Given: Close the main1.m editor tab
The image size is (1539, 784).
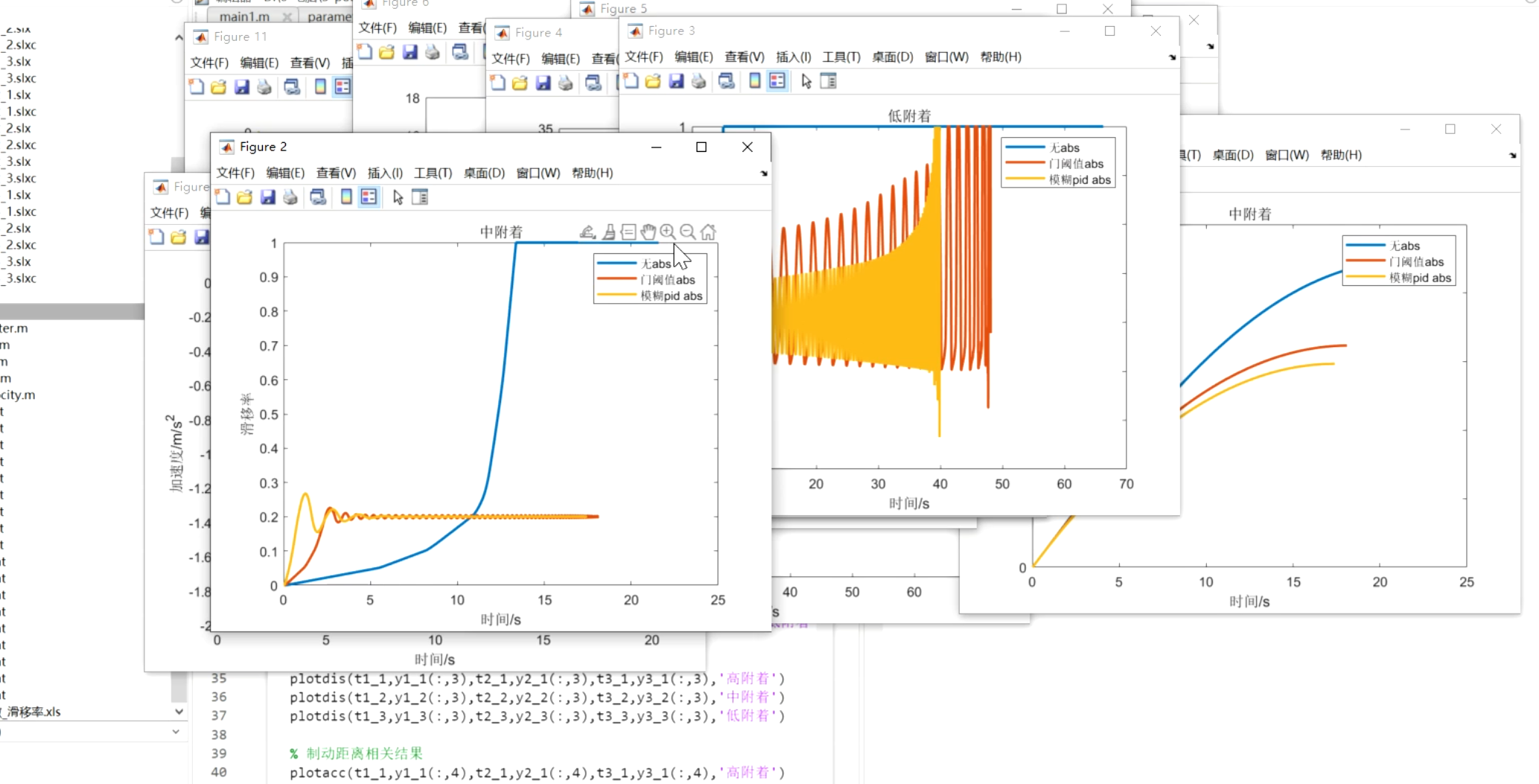Looking at the screenshot, I should [287, 16].
